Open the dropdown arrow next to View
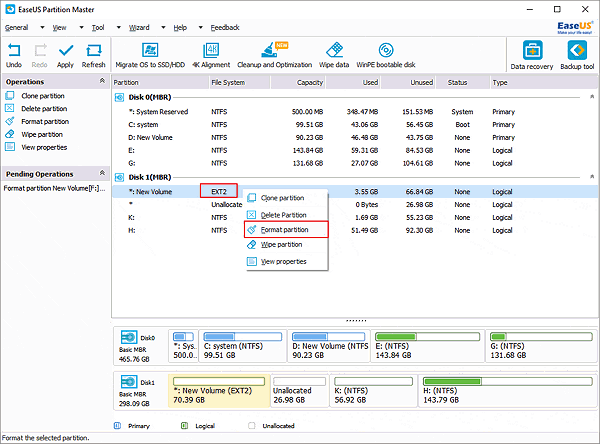The image size is (600, 444). click(81, 28)
